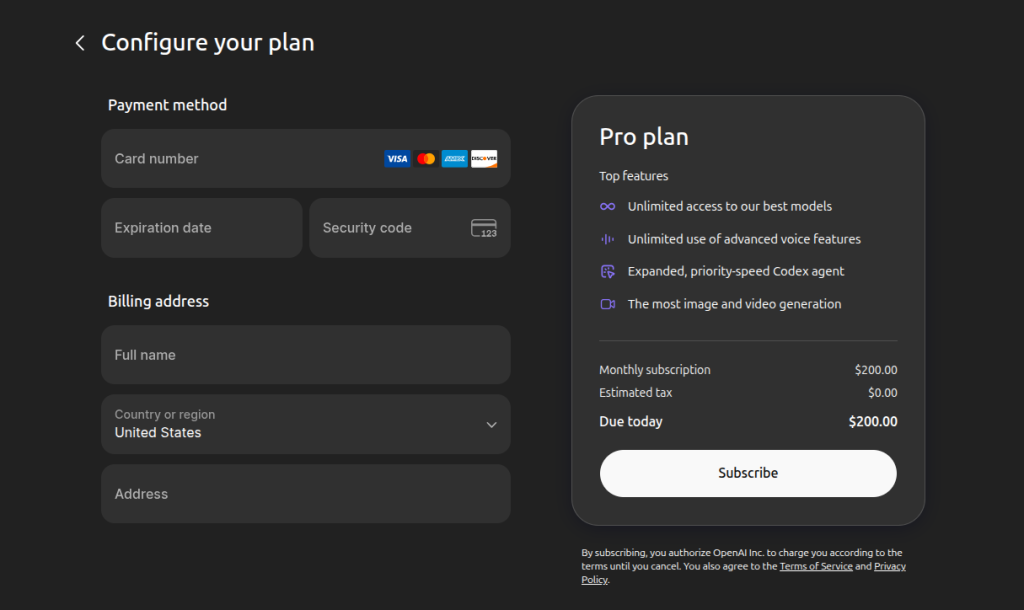Click the Visa card logo

(397, 159)
